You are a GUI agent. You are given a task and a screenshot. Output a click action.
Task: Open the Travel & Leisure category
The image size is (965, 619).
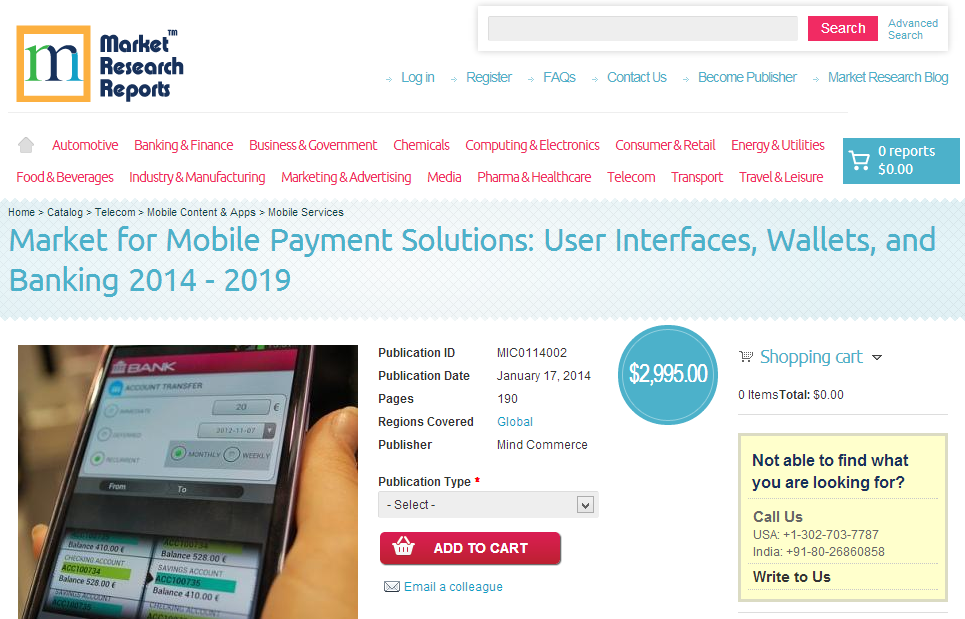point(781,177)
